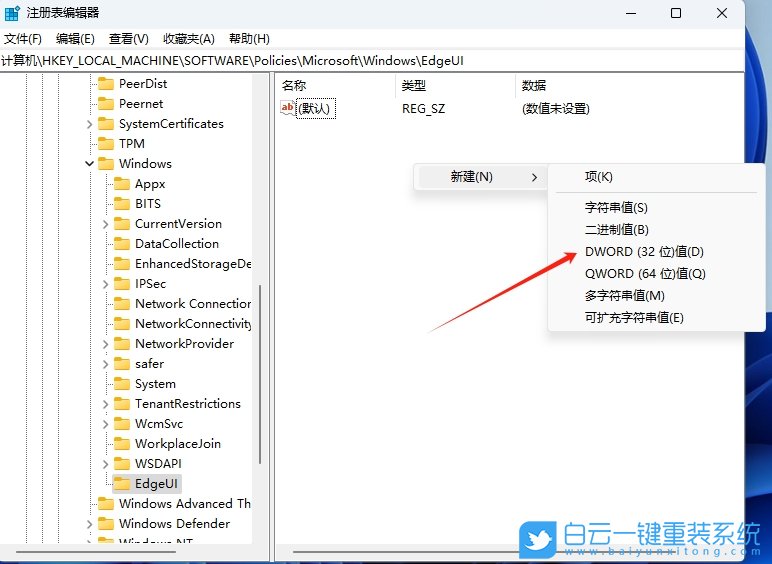This screenshot has height=564, width=772.
Task: Expand the TenantRestrictions tree node
Action: 105,405
